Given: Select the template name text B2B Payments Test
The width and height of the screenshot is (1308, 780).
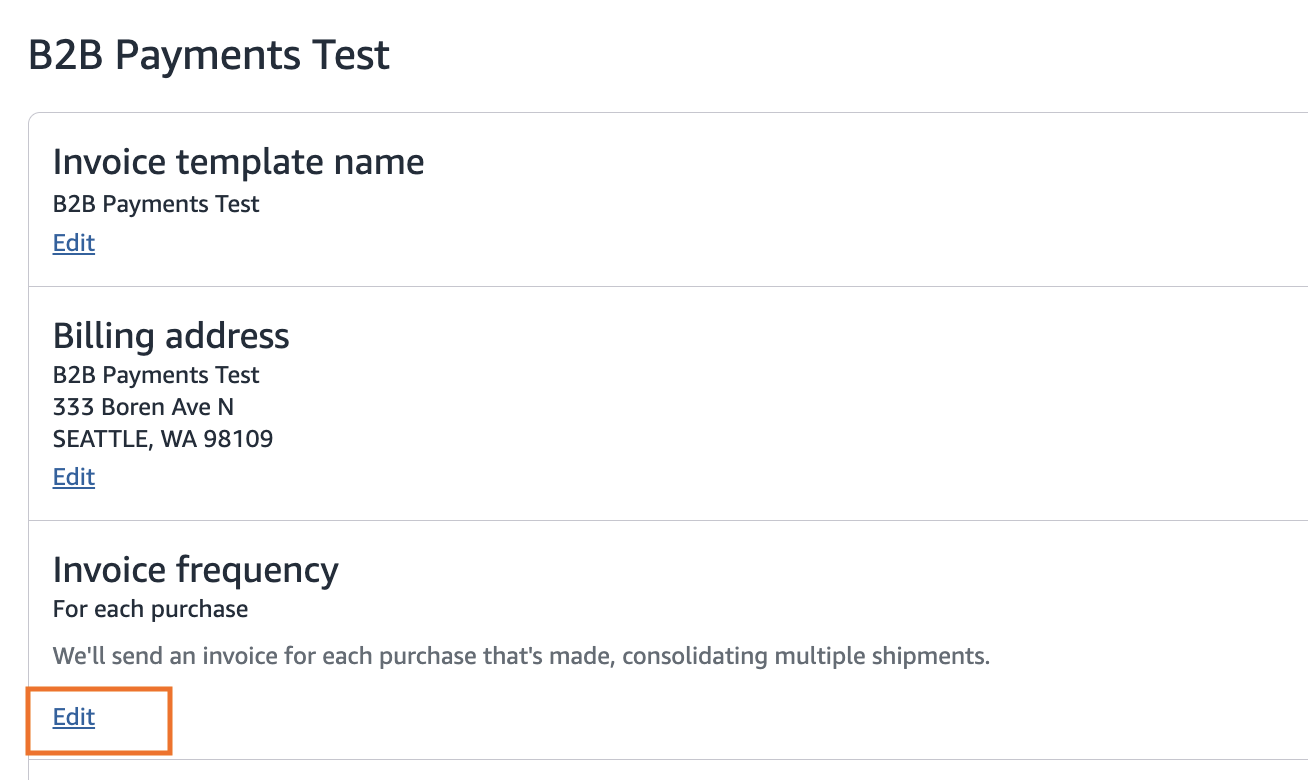Looking at the screenshot, I should click(155, 204).
